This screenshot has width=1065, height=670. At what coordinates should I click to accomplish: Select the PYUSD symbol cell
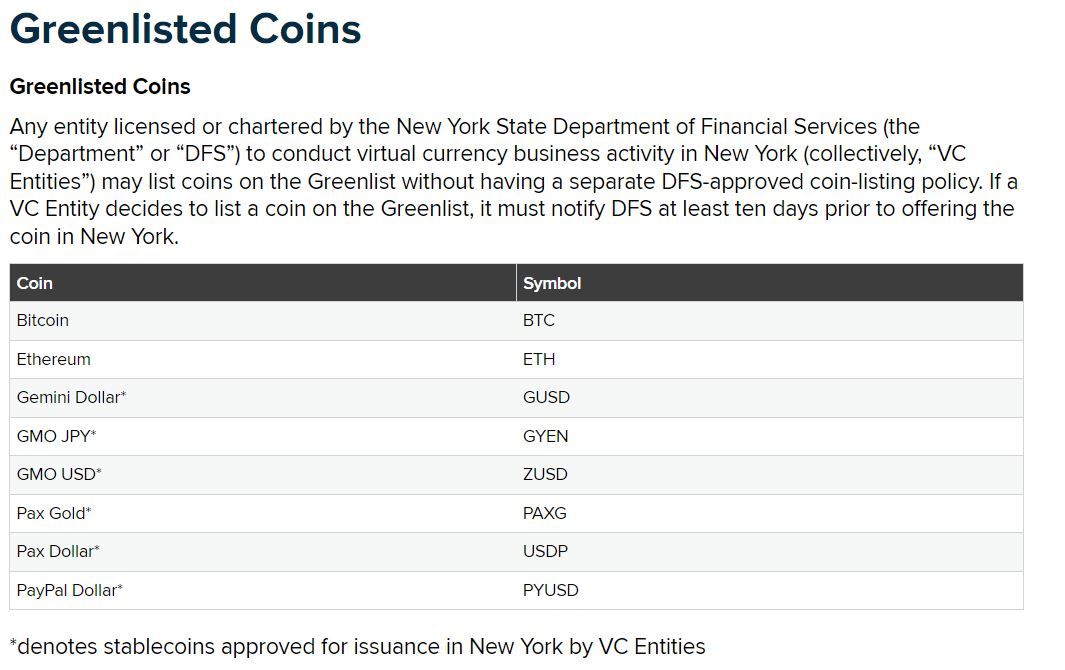pos(551,590)
